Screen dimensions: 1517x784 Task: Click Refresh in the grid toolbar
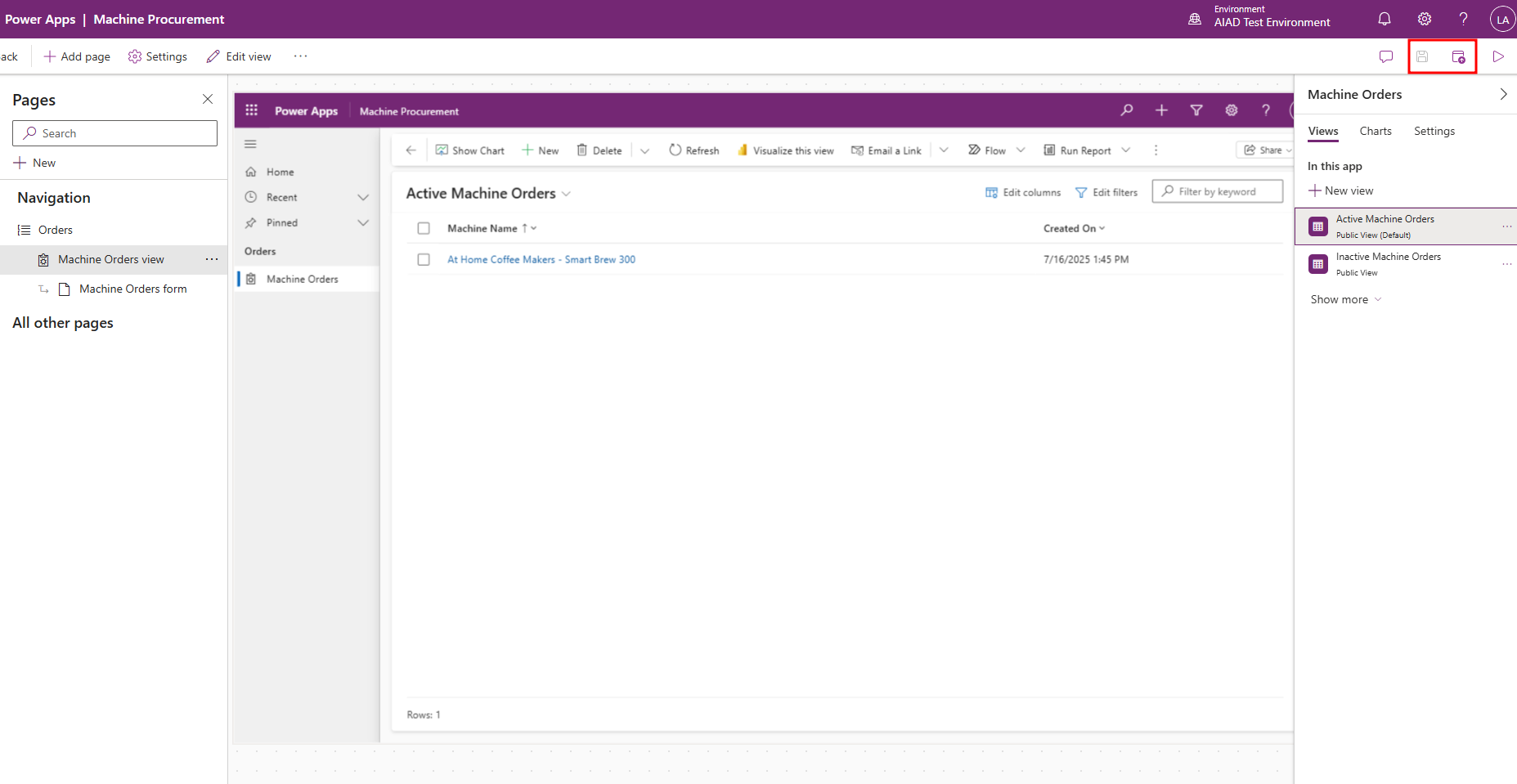tap(694, 150)
